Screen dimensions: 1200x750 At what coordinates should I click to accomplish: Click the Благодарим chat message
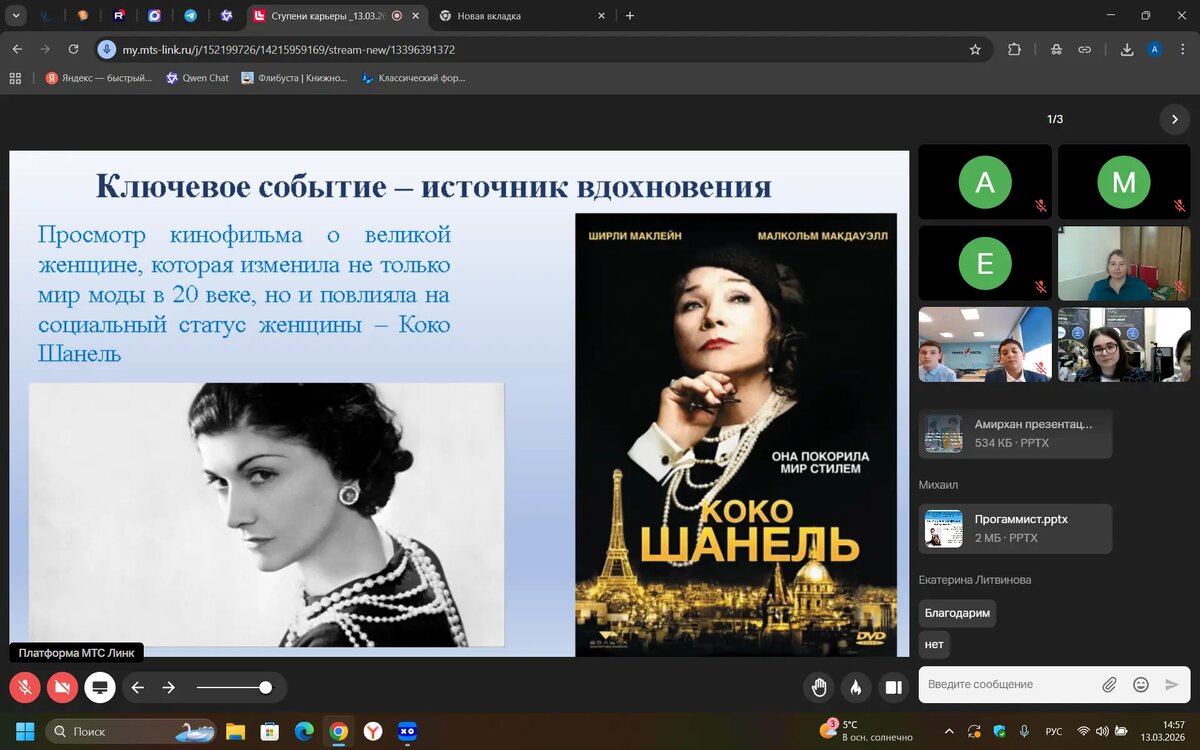pyautogui.click(x=957, y=613)
